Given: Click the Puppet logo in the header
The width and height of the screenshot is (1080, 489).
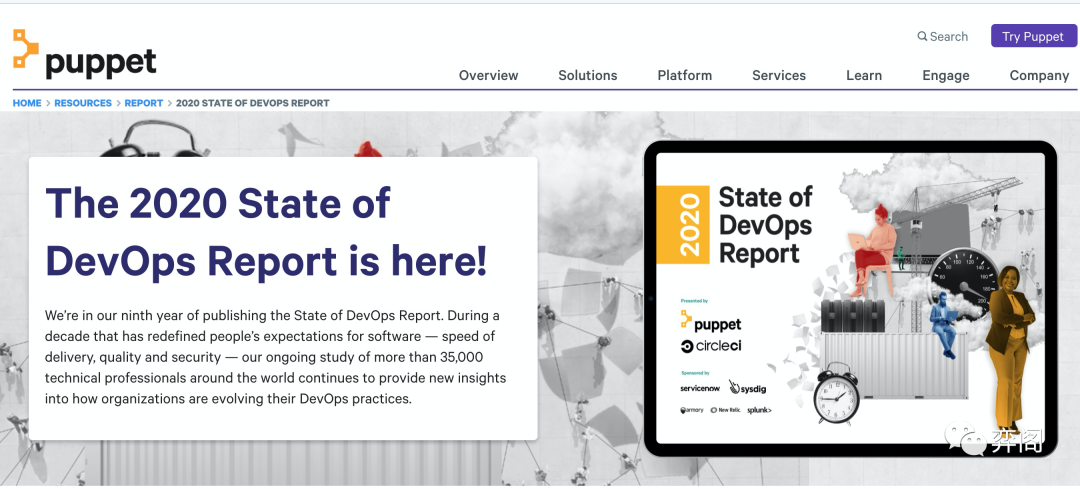Looking at the screenshot, I should pyautogui.click(x=85, y=53).
